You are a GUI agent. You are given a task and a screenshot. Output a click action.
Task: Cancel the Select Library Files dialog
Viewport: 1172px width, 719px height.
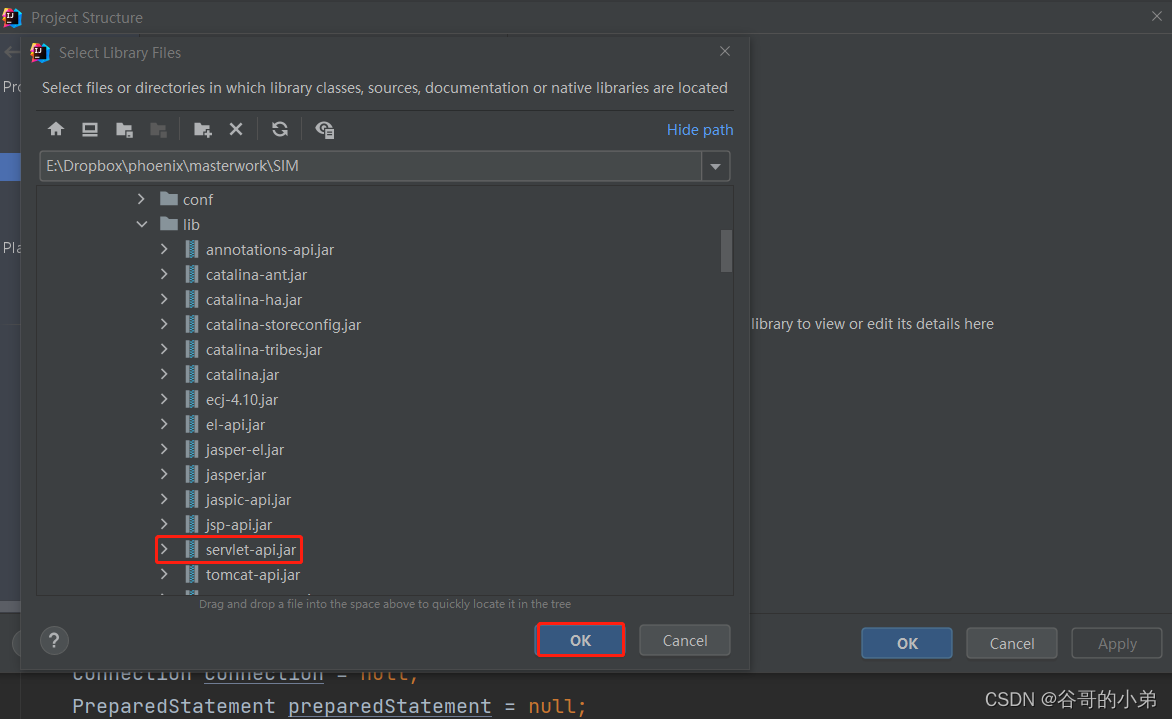685,641
